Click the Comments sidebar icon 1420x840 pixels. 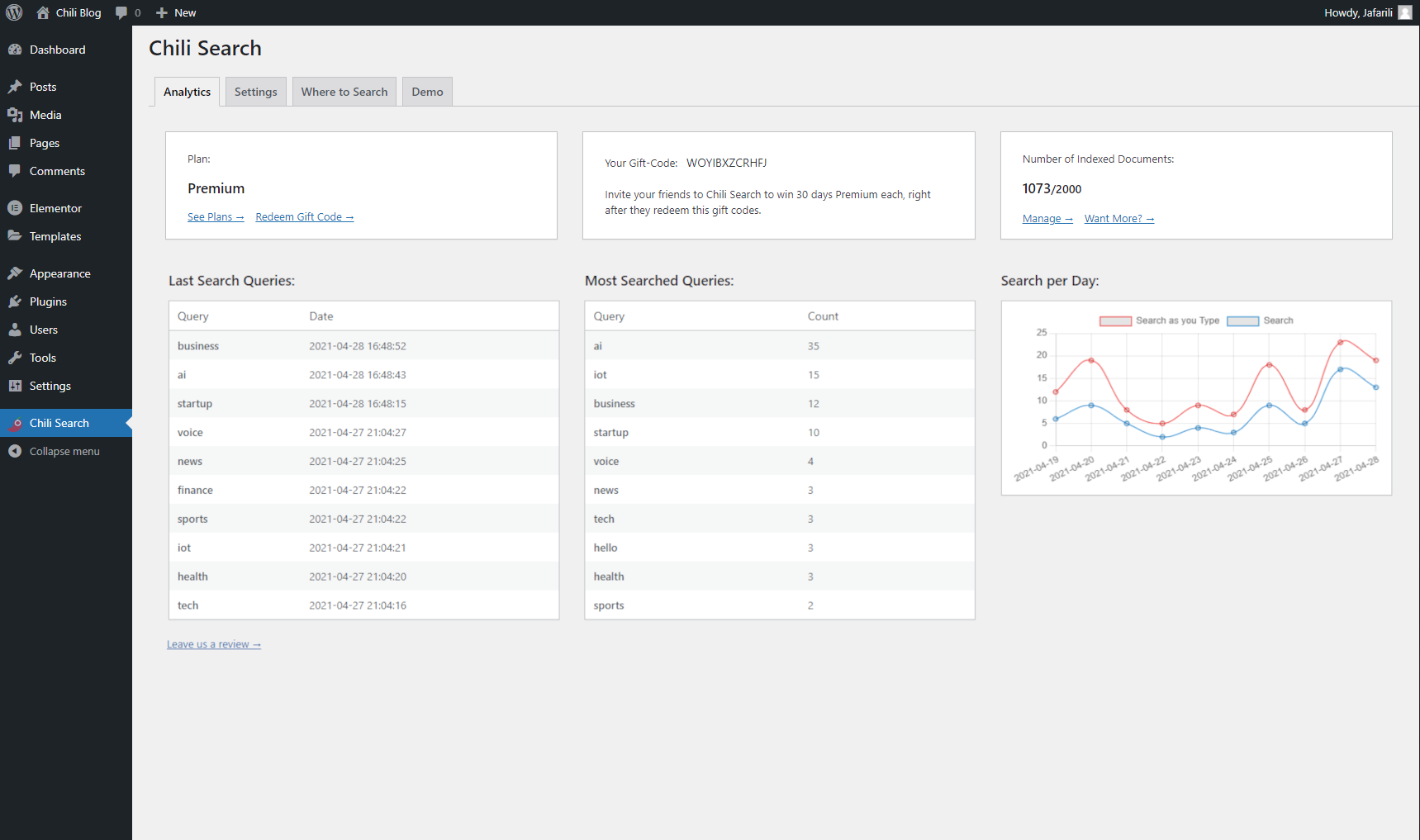(15, 171)
